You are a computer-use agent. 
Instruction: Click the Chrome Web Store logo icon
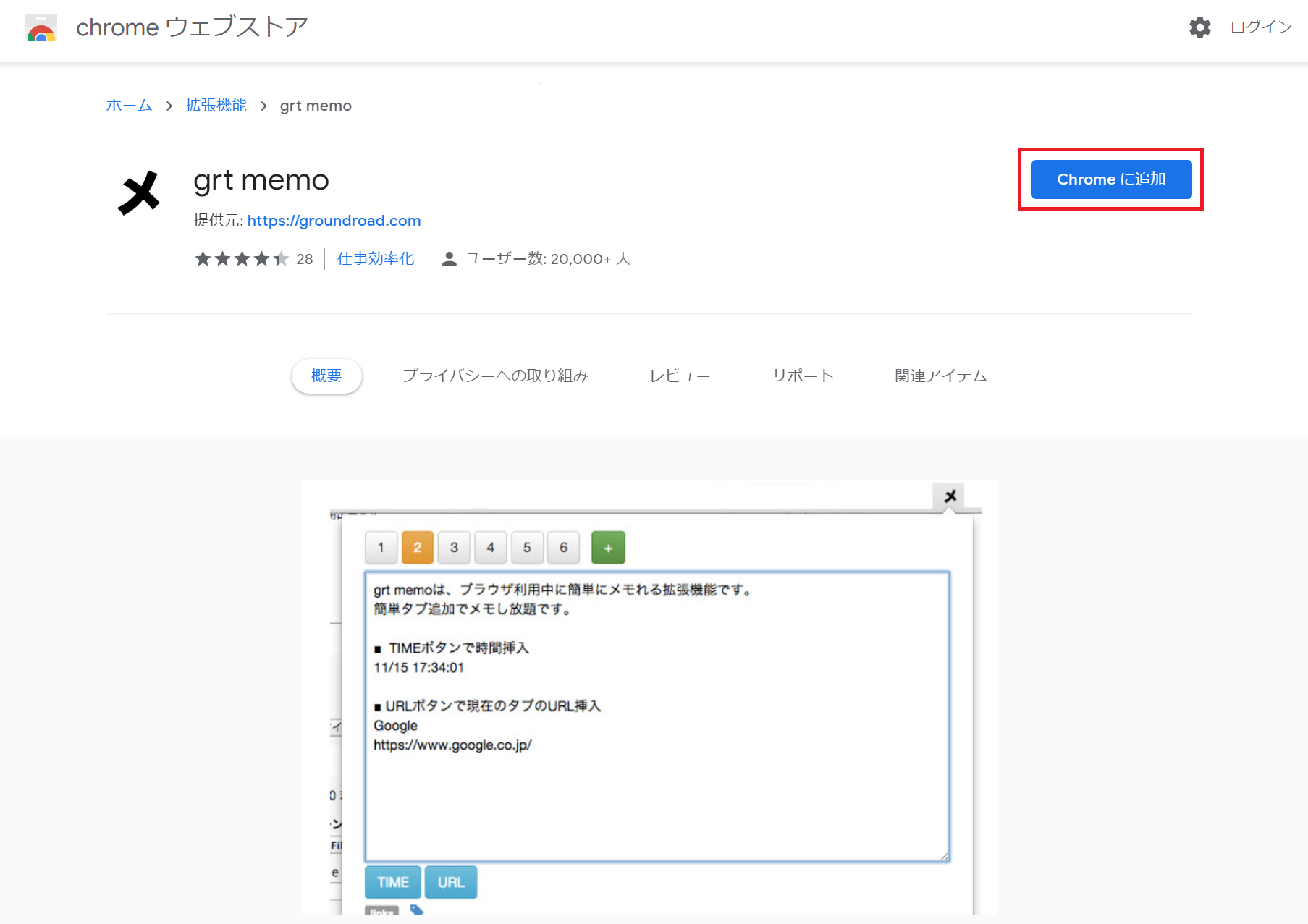pos(41,27)
